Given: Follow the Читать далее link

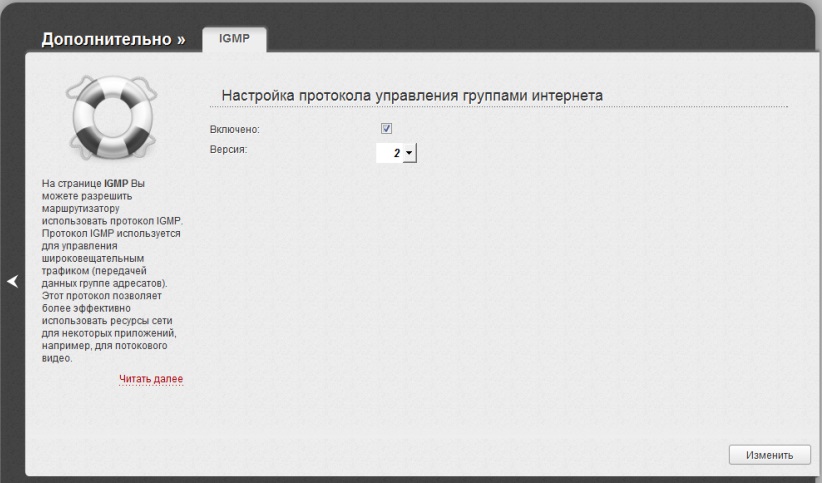Looking at the screenshot, I should click(151, 378).
